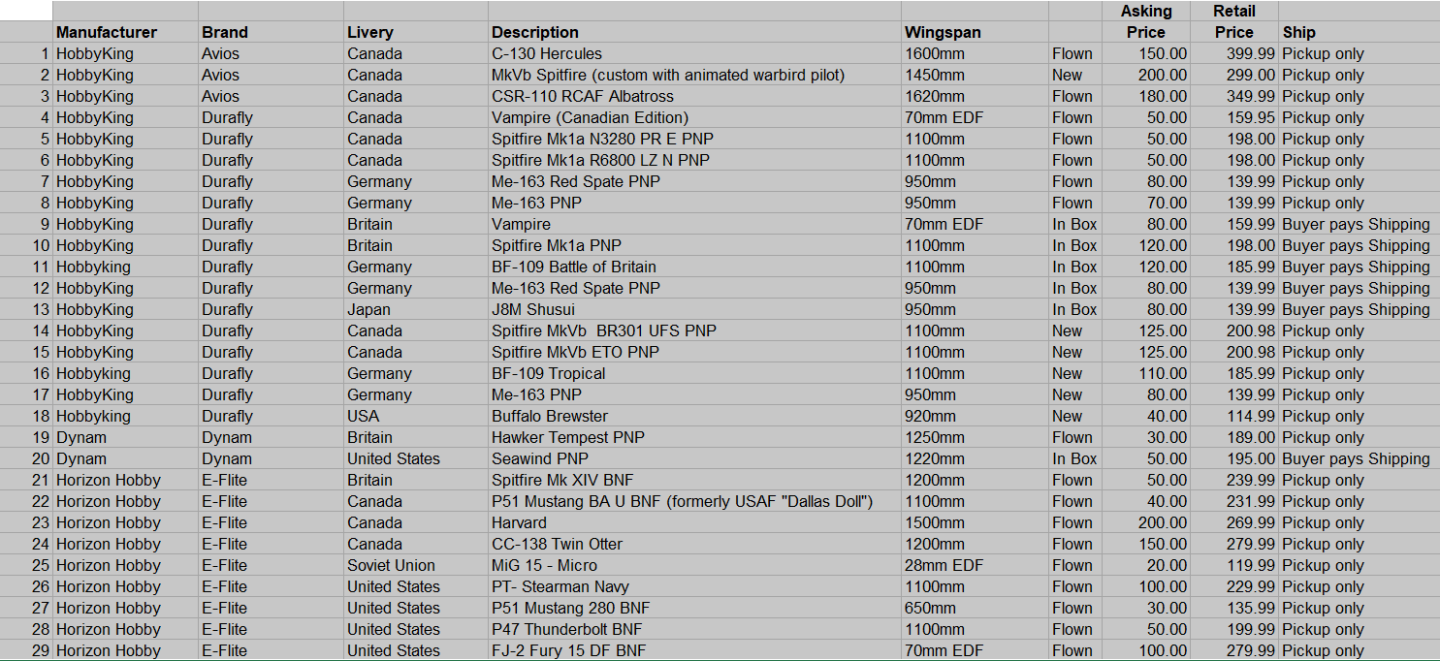Click the Asking Price header cell
The width and height of the screenshot is (1440, 661).
point(1146,21)
